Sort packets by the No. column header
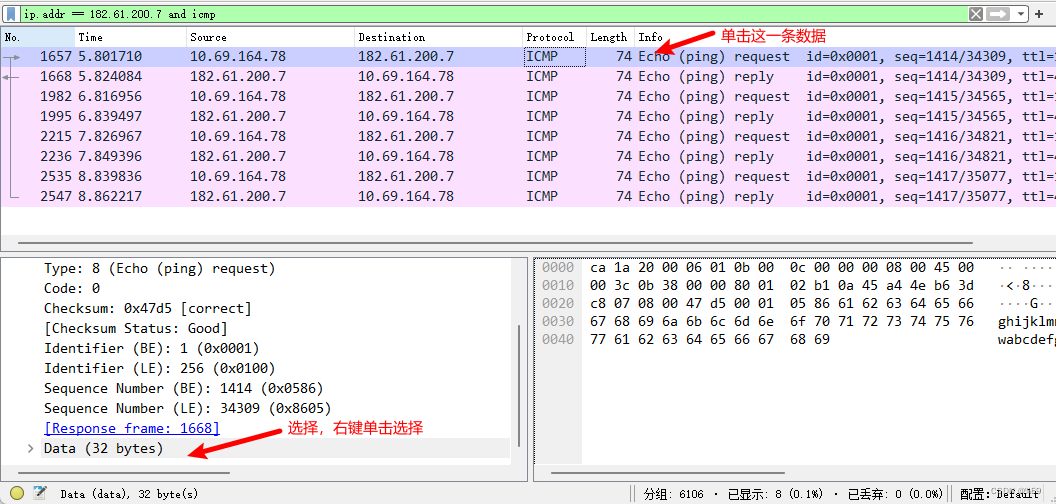The height and width of the screenshot is (504, 1056). pyautogui.click(x=37, y=37)
